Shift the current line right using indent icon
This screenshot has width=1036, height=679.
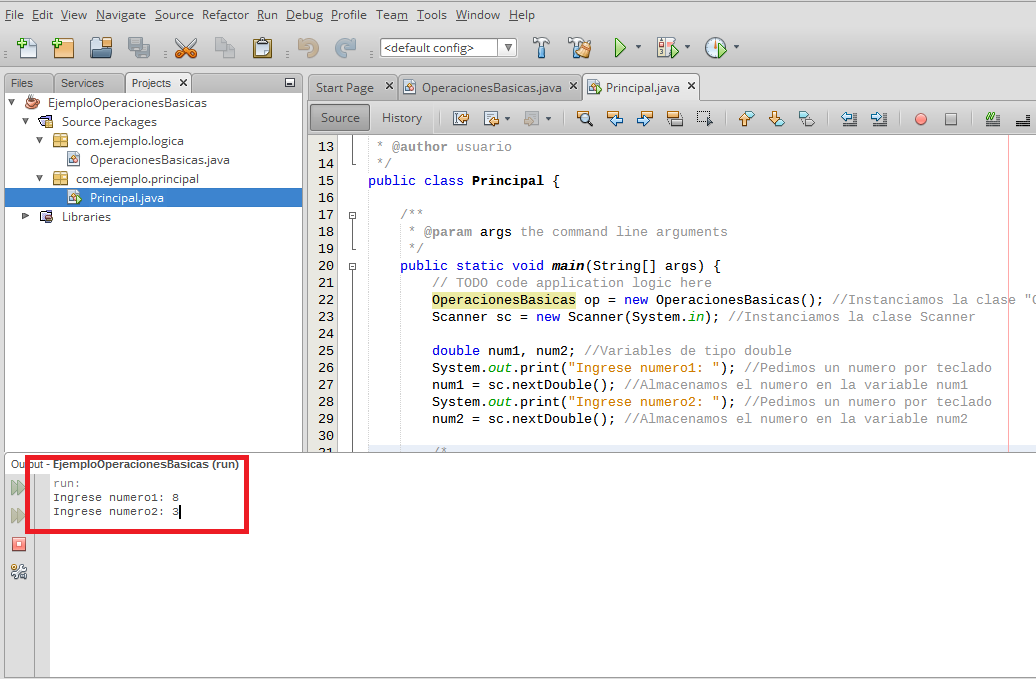[x=880, y=118]
